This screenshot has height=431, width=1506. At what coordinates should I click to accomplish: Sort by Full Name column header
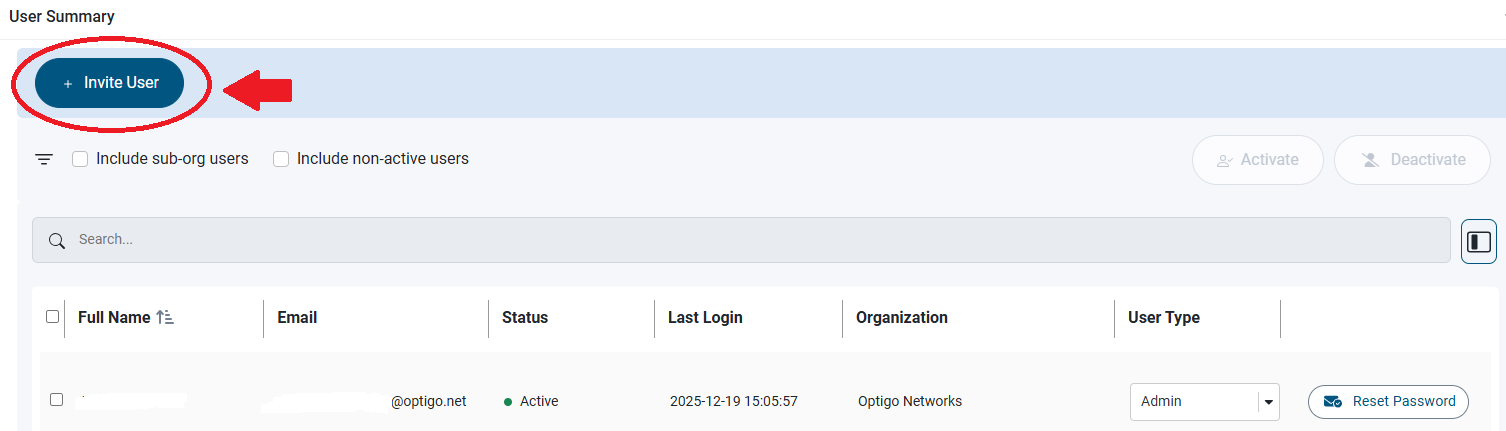114,317
